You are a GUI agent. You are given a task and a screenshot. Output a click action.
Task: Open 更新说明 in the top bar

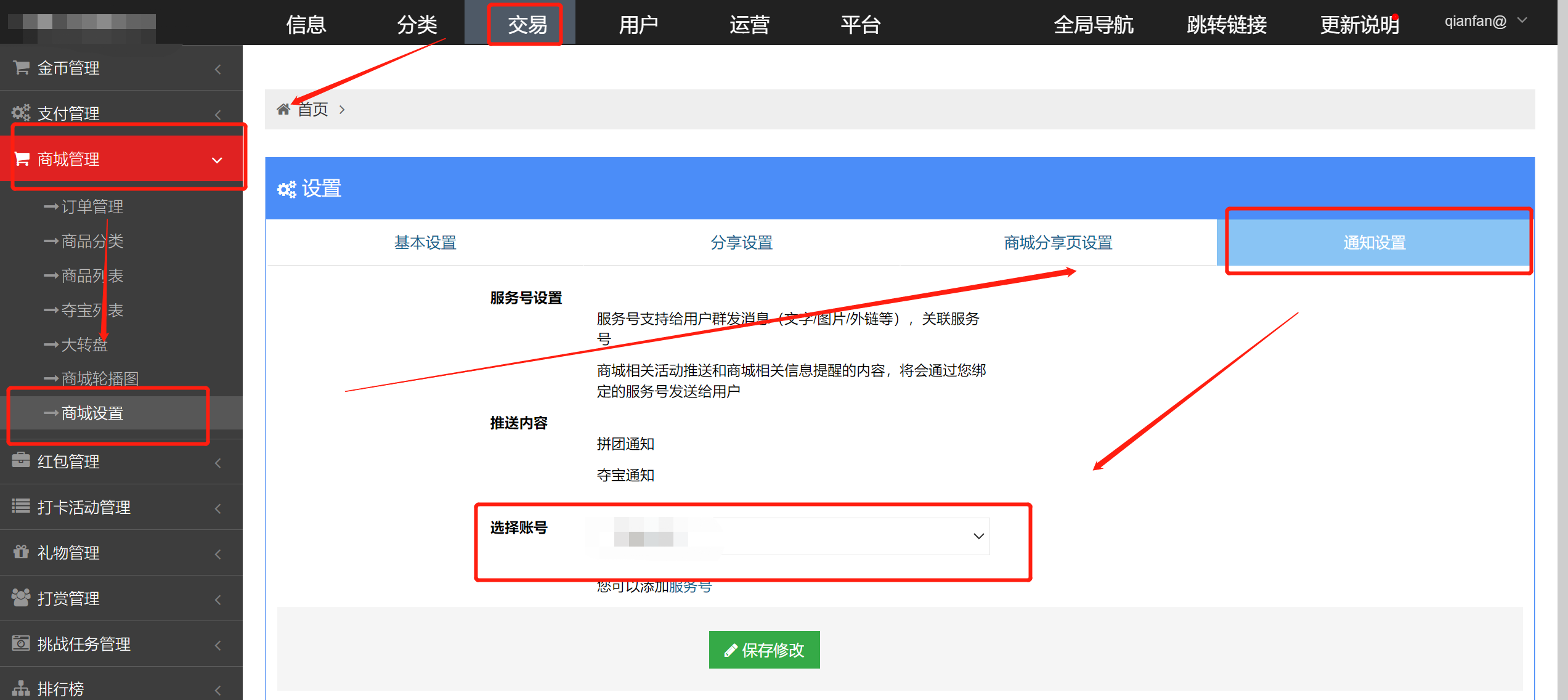pos(1360,24)
